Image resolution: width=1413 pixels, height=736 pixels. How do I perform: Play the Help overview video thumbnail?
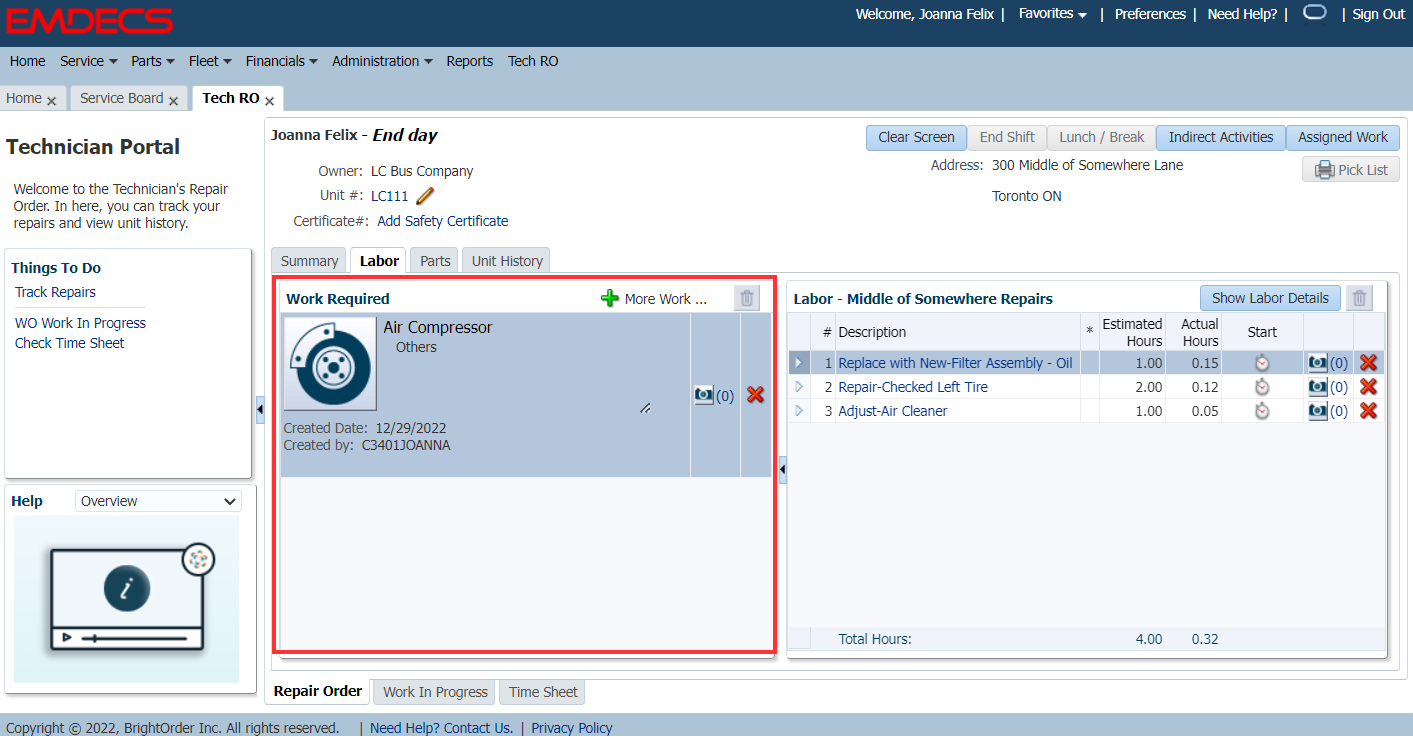click(x=126, y=599)
